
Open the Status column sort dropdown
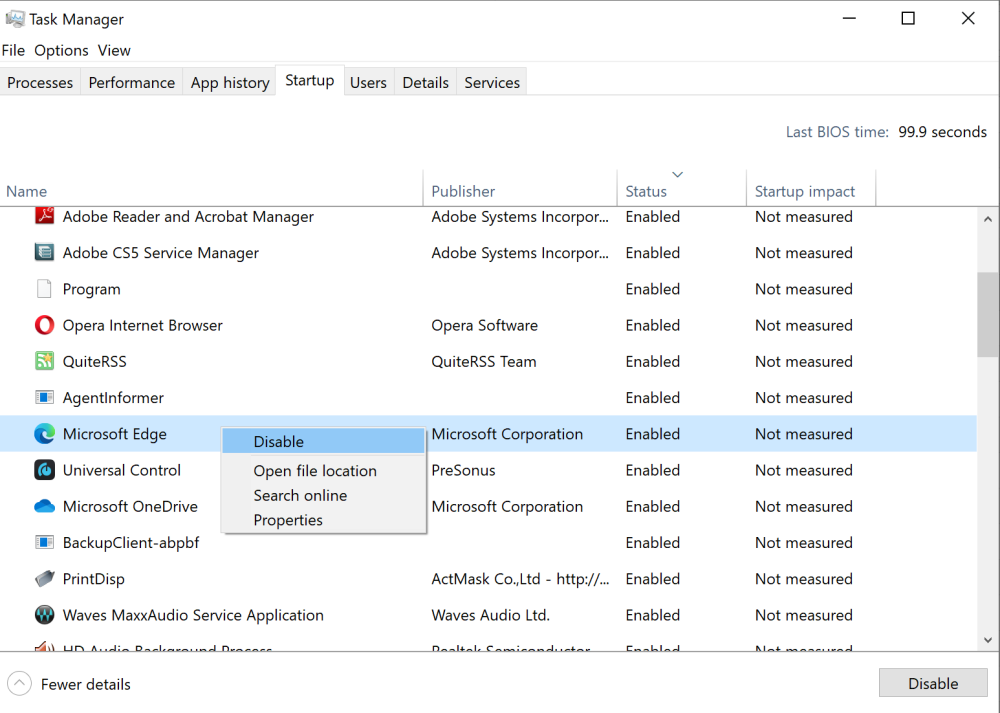pyautogui.click(x=680, y=173)
